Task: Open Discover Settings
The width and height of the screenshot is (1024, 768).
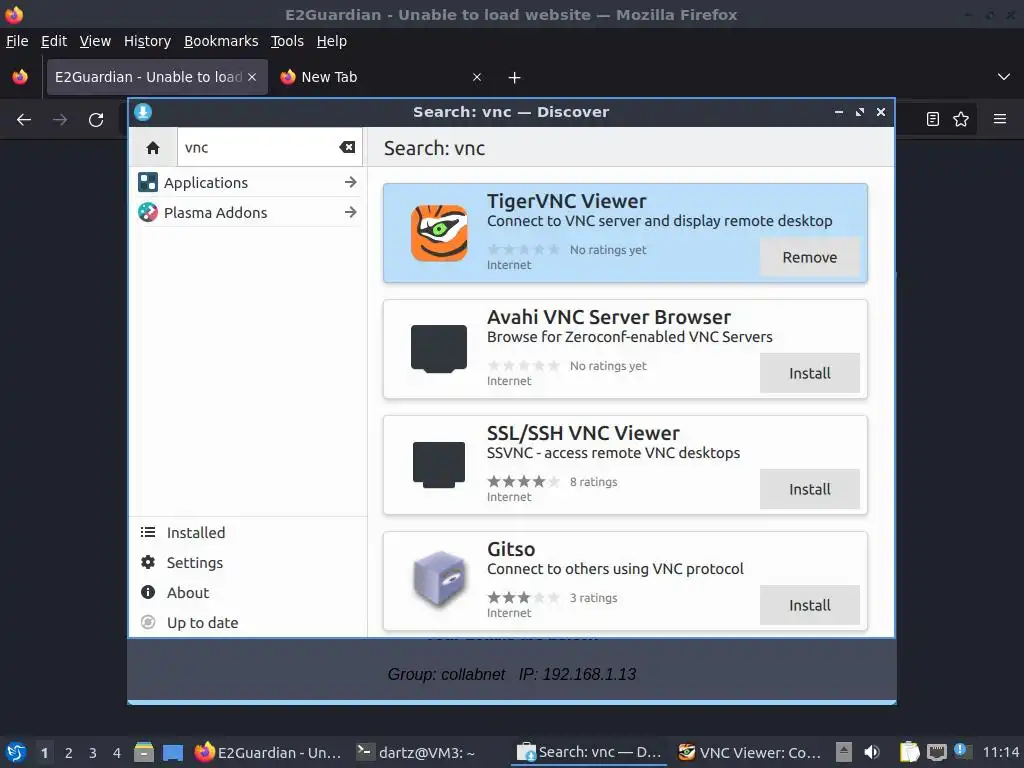Action: [248, 563]
